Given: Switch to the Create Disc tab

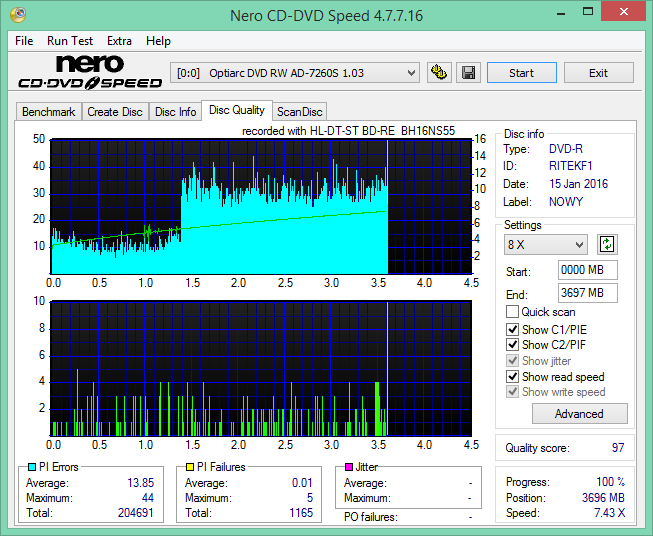Looking at the screenshot, I should [115, 112].
